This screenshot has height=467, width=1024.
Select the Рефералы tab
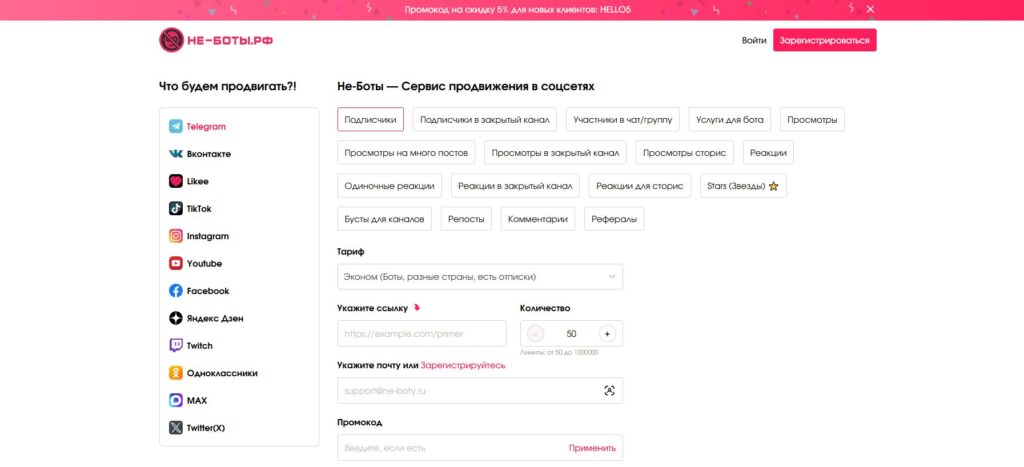coord(614,219)
